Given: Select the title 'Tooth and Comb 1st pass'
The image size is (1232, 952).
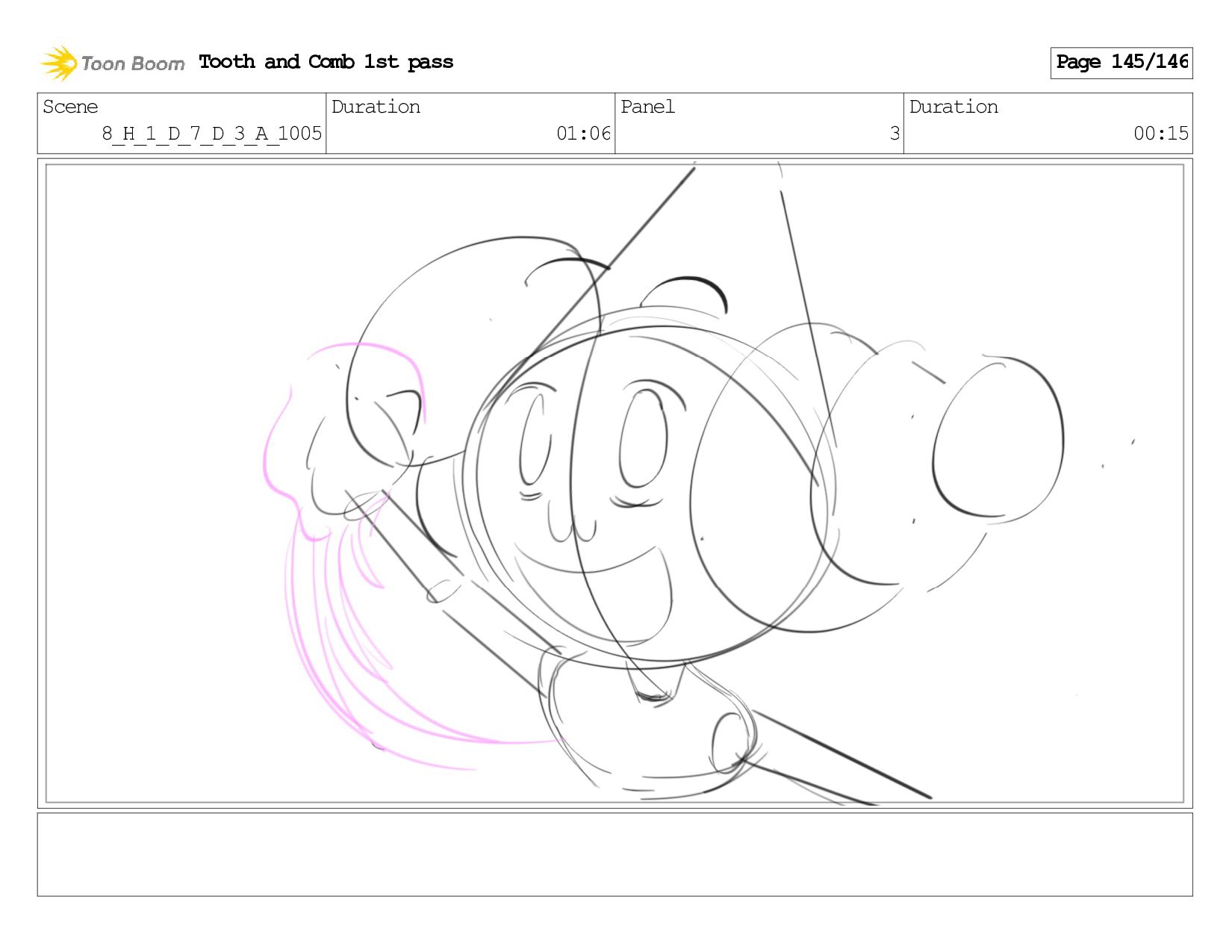Looking at the screenshot, I should [x=326, y=62].
